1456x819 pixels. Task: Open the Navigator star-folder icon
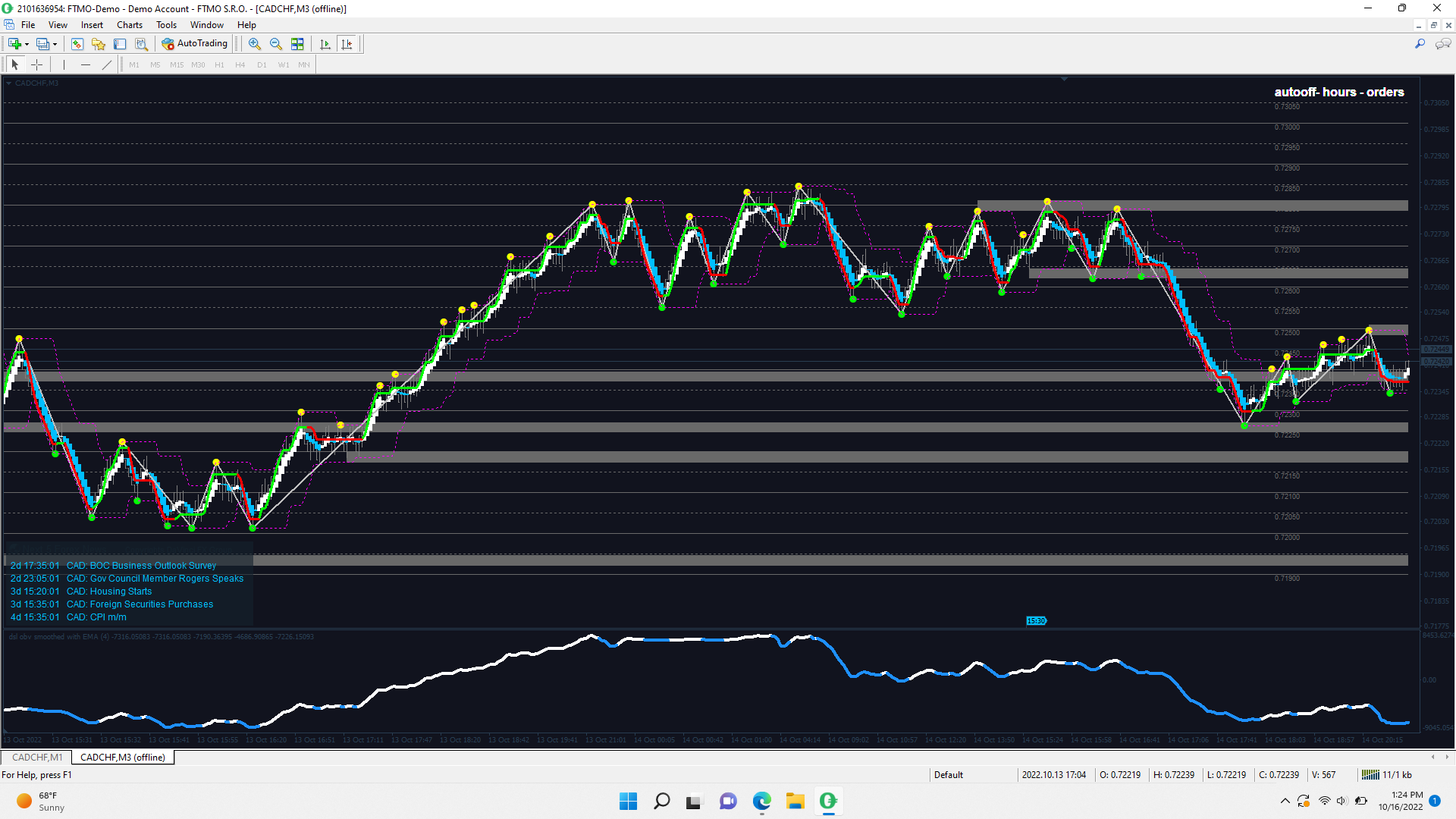[99, 44]
